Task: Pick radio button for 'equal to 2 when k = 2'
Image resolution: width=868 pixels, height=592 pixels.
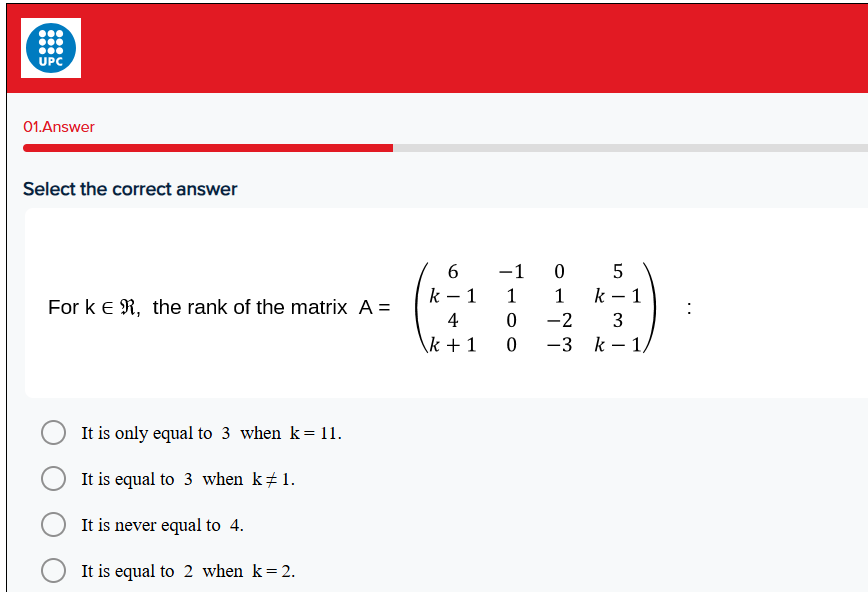Action: (53, 571)
